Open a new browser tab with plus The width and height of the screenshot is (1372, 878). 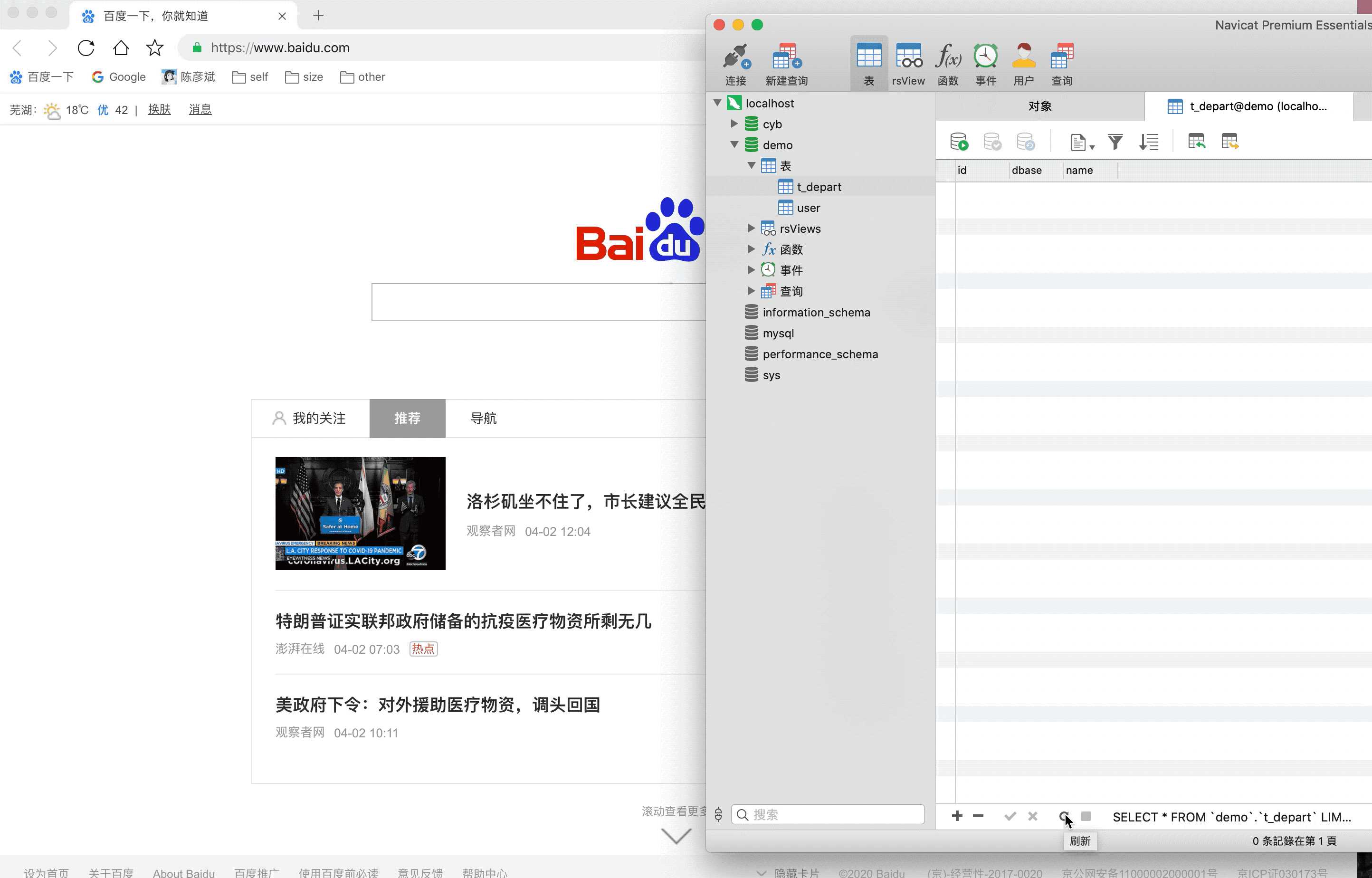(318, 15)
